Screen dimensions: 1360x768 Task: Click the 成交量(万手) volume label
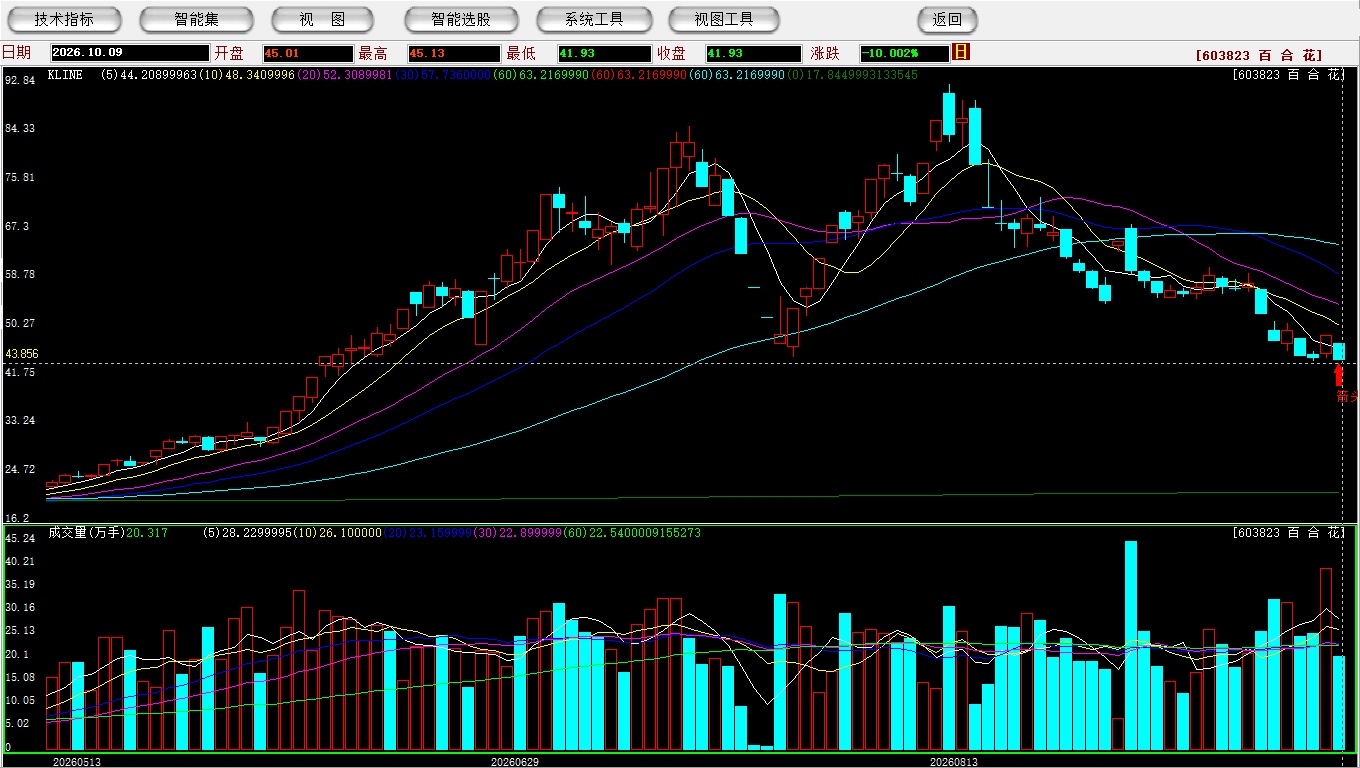(88, 533)
